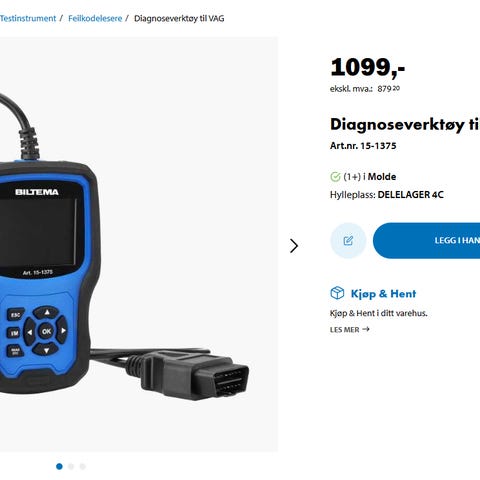Click the Molde store stock text
Viewport: 480px width, 480px height.
click(x=370, y=177)
